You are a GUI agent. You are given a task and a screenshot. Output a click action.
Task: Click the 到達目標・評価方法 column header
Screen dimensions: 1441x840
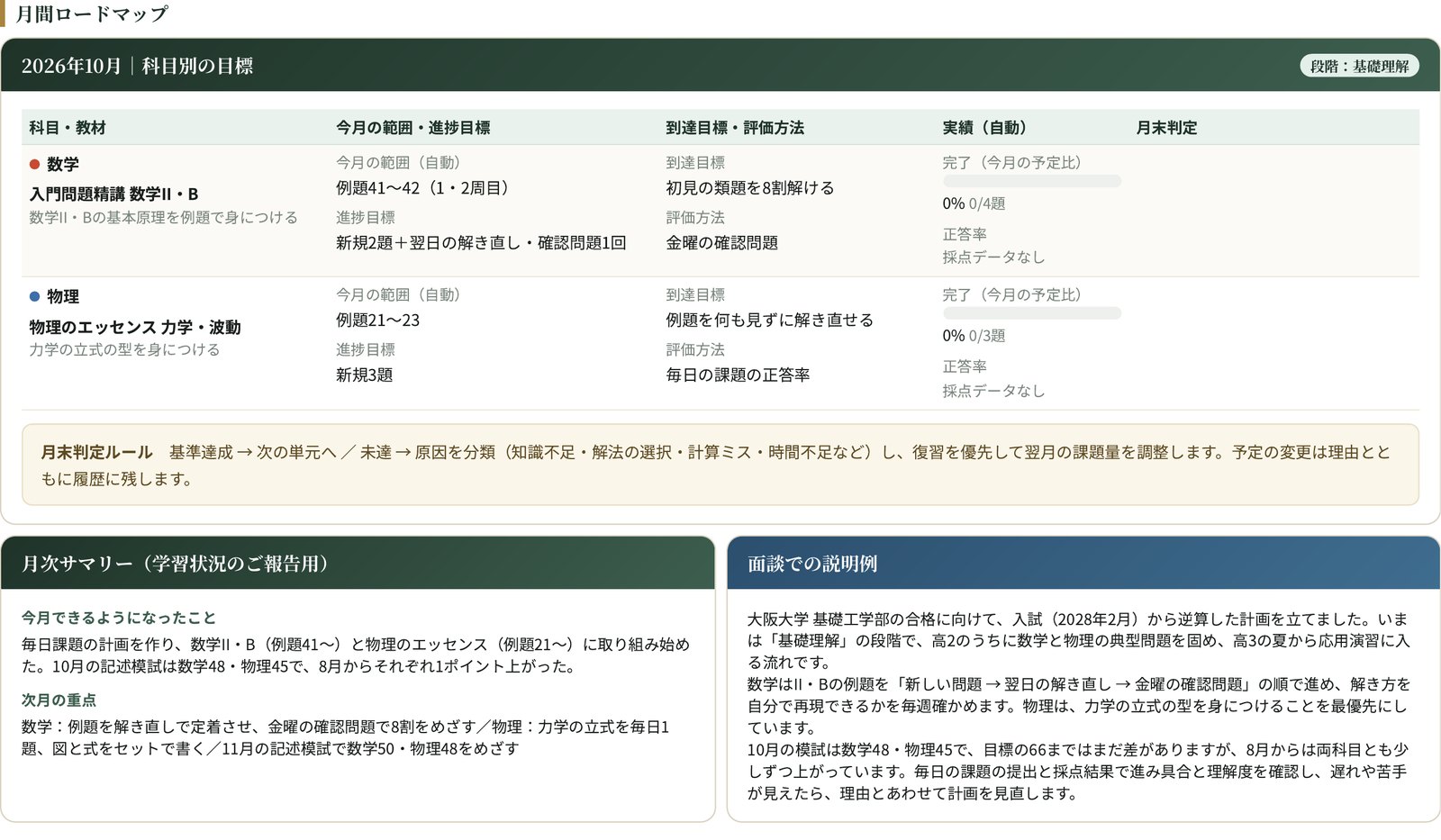pos(735,128)
